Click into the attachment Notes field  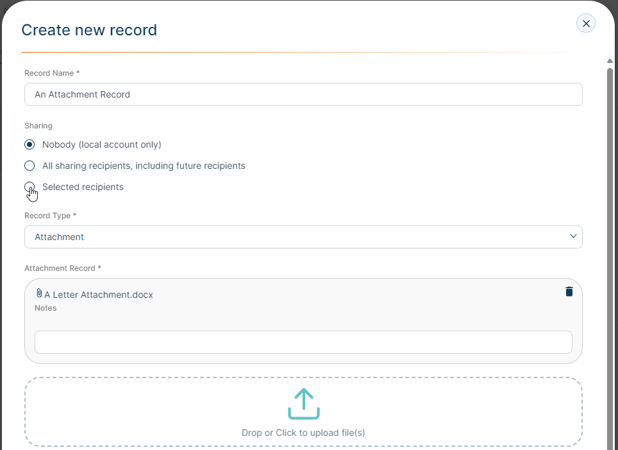point(303,342)
